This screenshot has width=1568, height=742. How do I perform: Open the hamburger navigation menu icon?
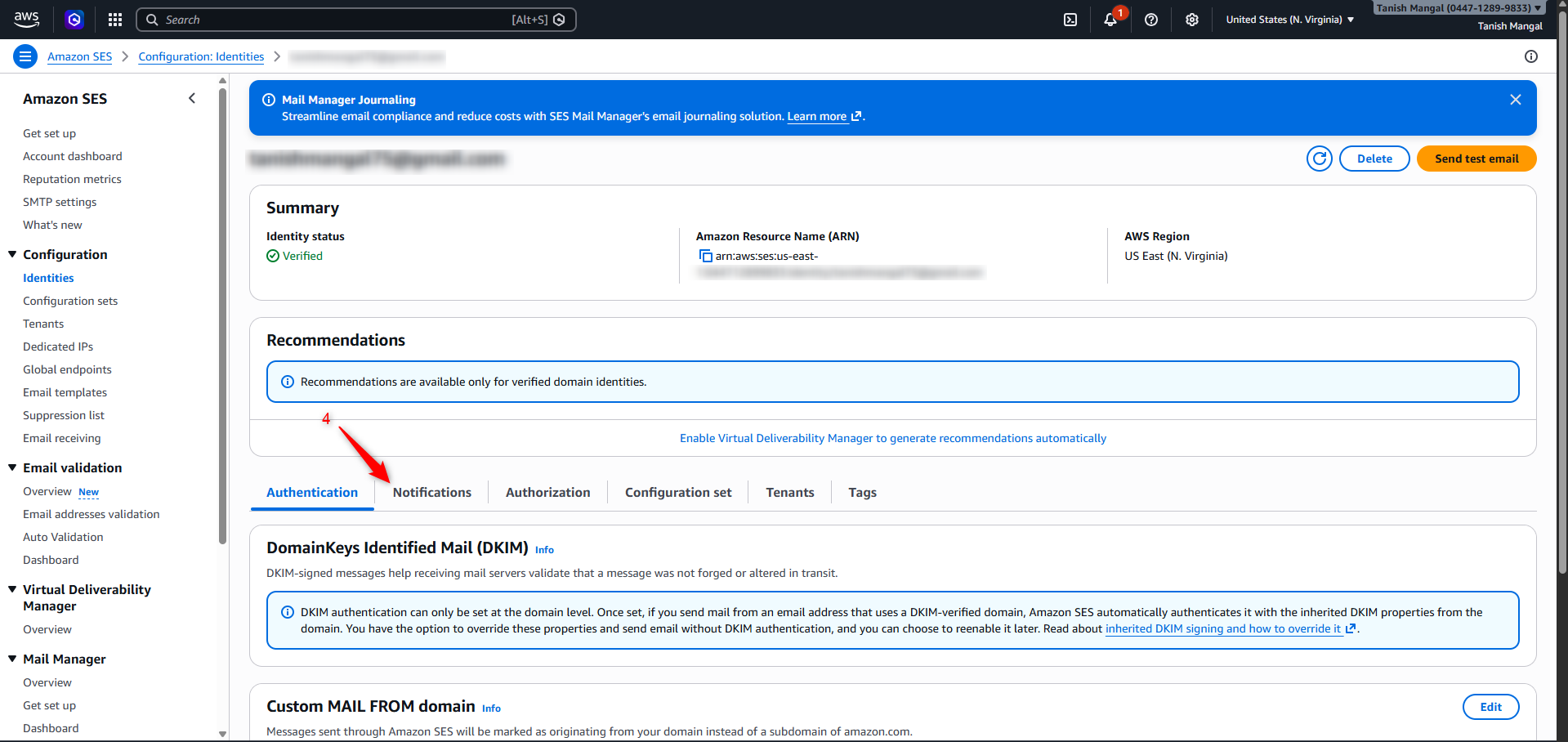point(25,56)
